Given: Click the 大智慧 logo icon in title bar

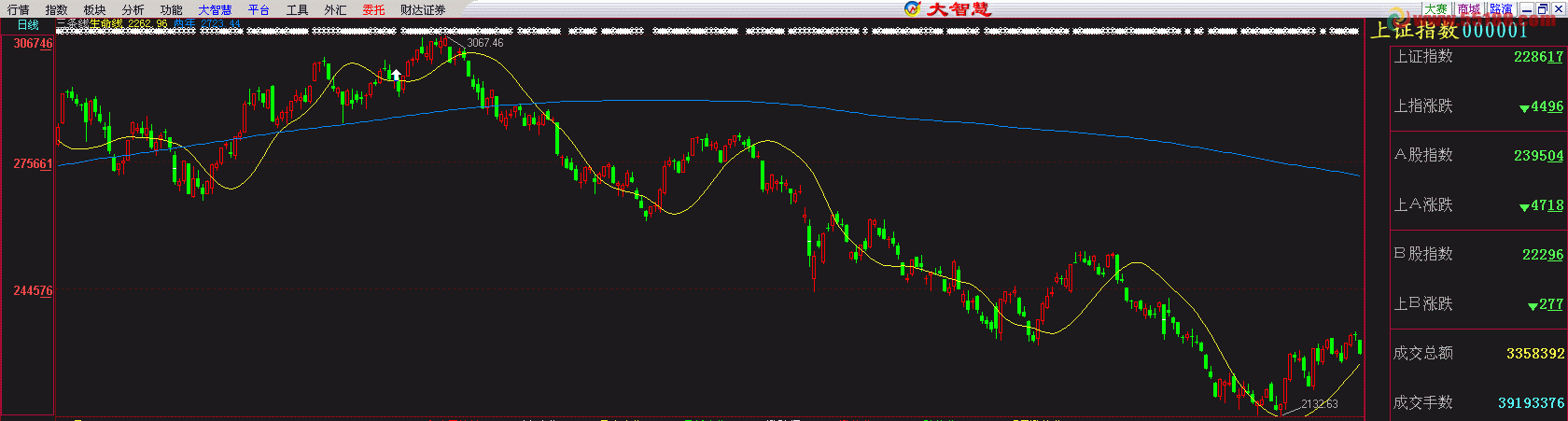Looking at the screenshot, I should pos(913,8).
